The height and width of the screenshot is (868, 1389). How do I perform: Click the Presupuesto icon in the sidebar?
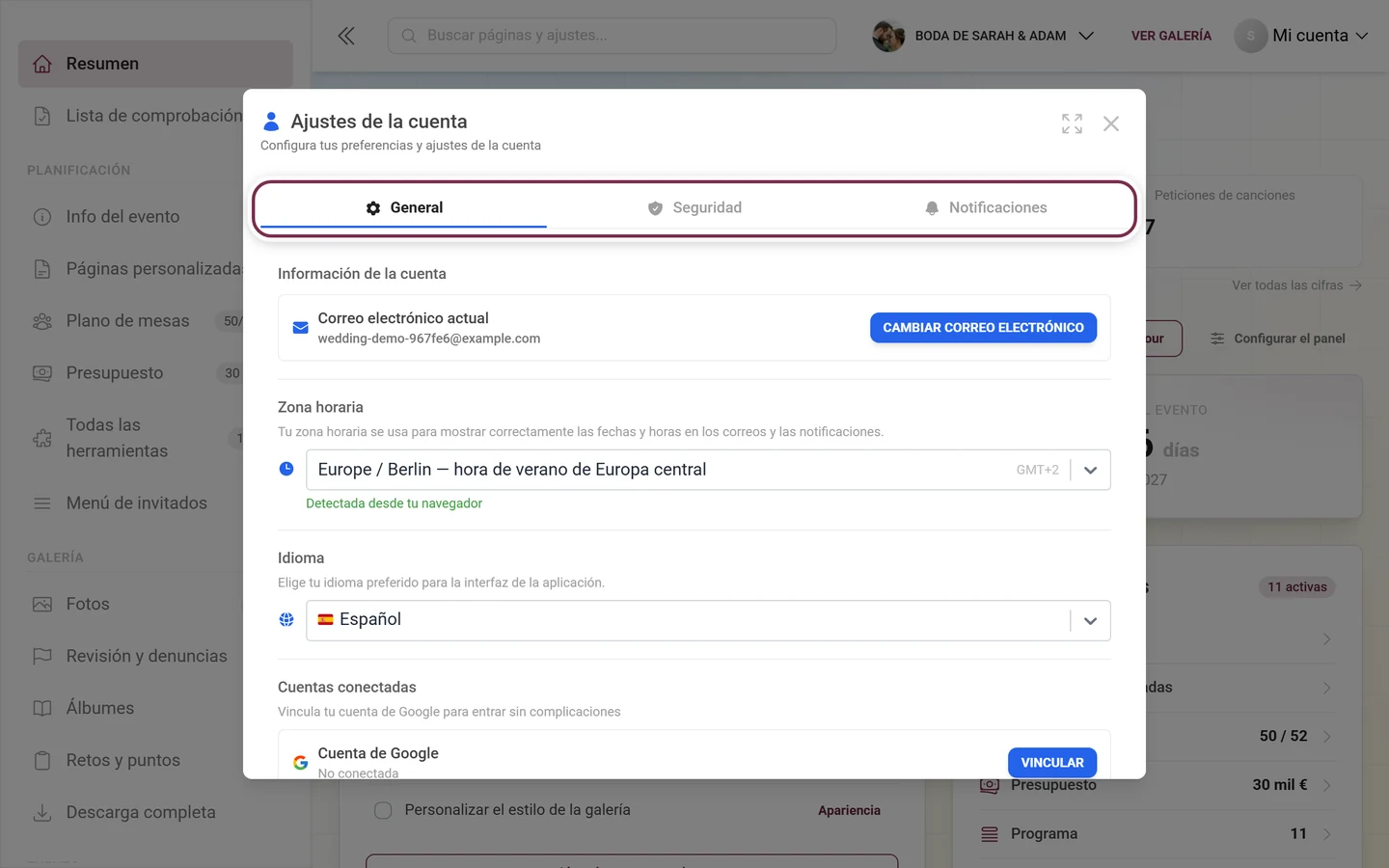(42, 373)
